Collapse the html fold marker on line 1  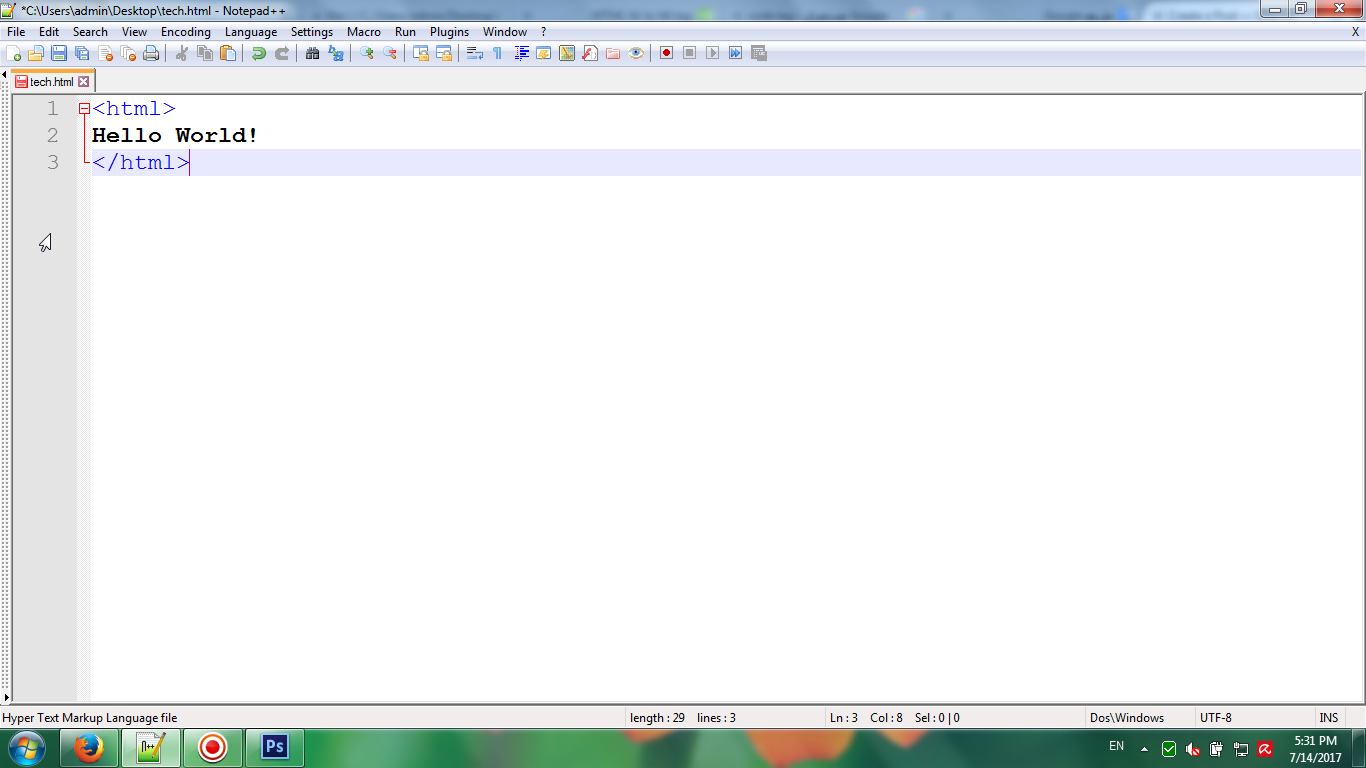pyautogui.click(x=84, y=109)
